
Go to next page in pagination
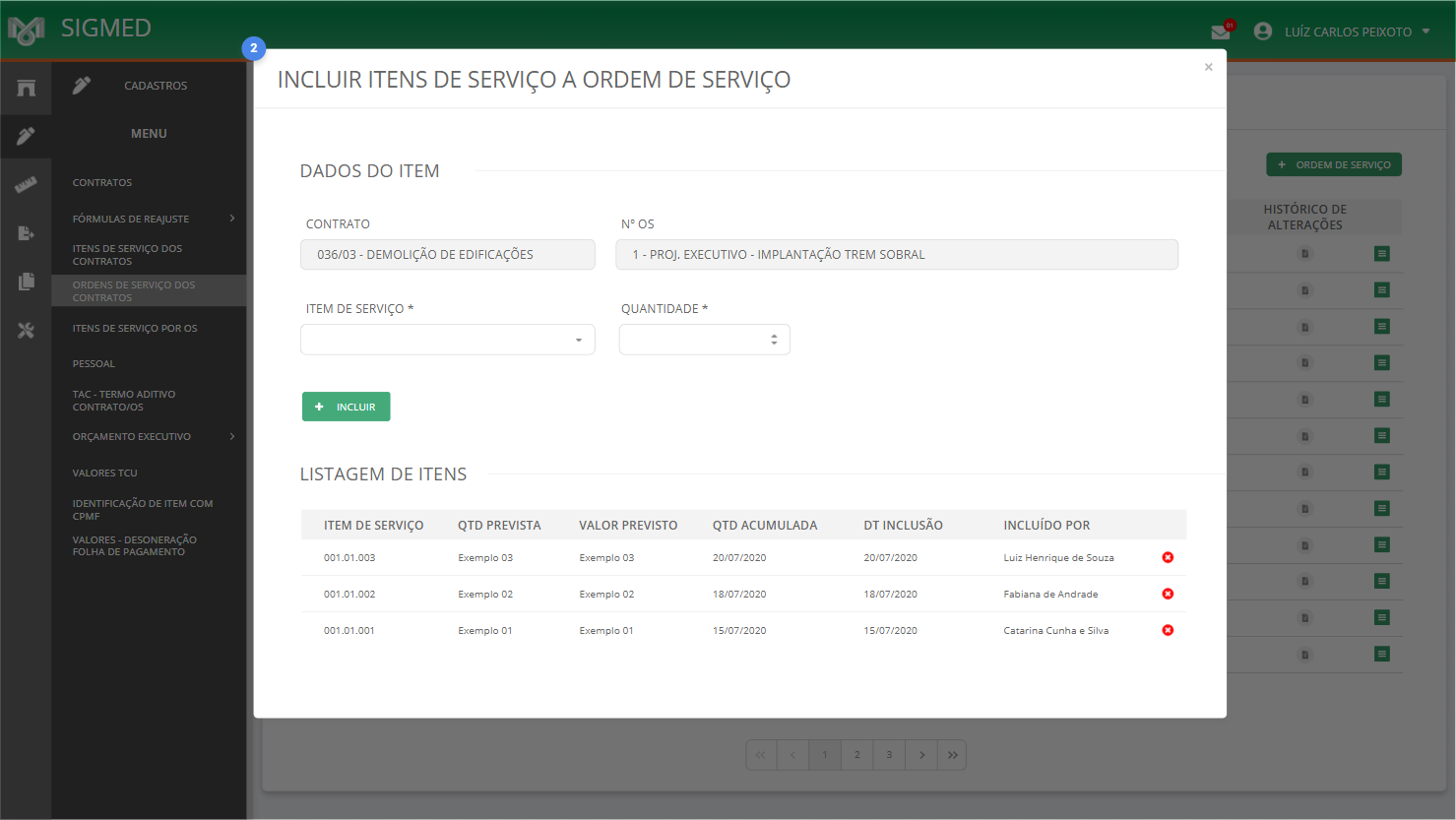point(921,755)
